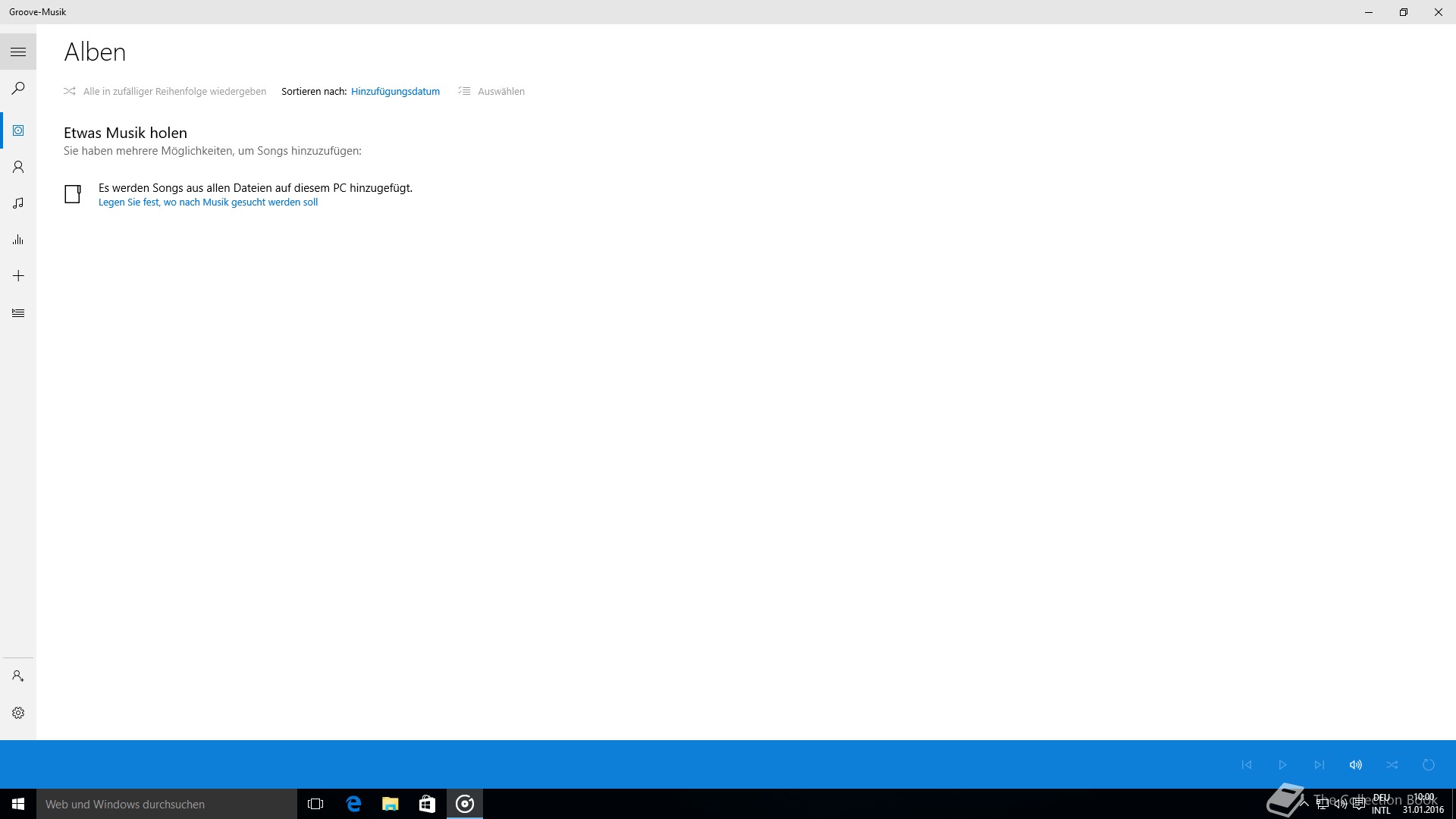
Task: Open Groove settings gear icon
Action: (18, 713)
